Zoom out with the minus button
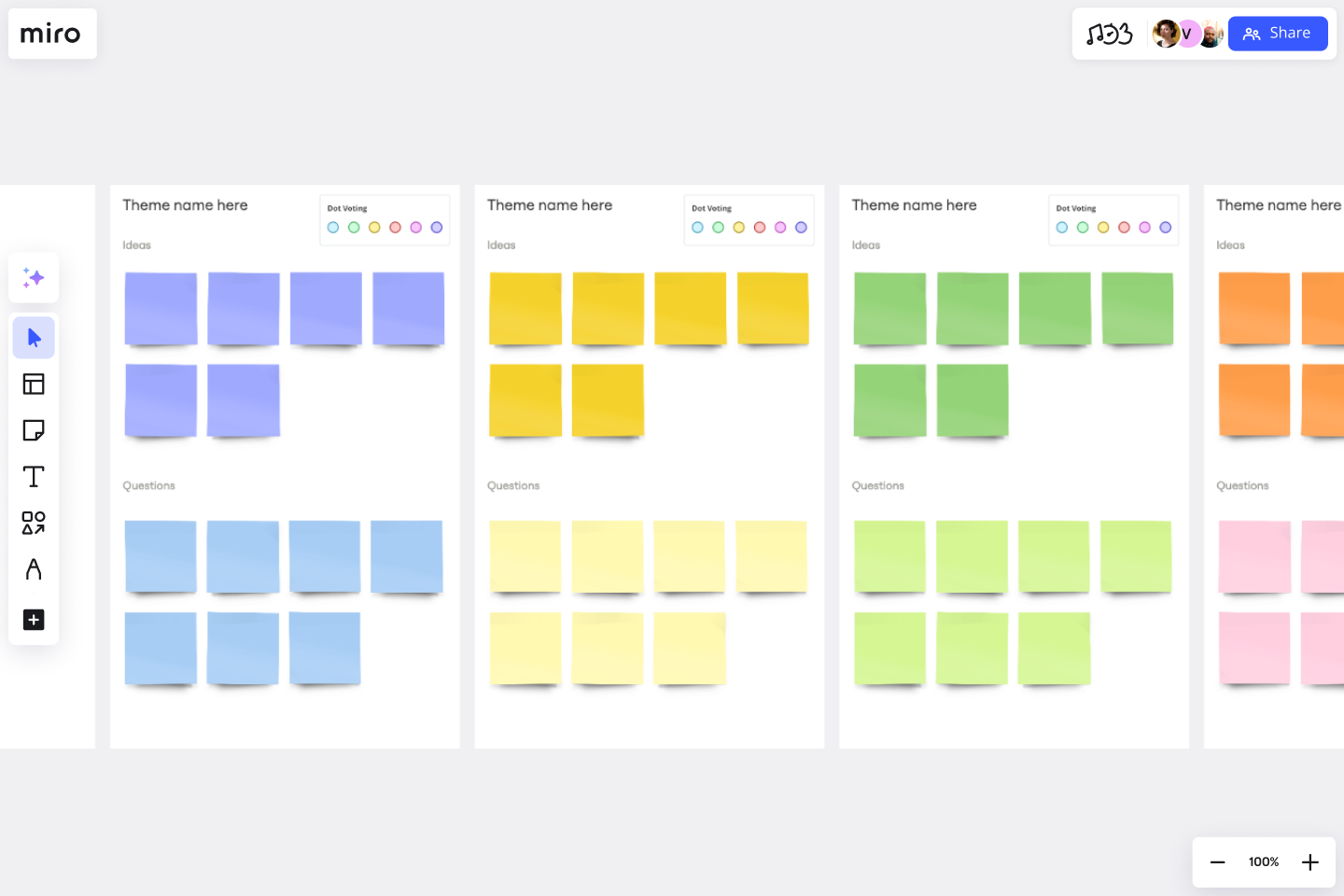The image size is (1344, 896). click(x=1217, y=862)
